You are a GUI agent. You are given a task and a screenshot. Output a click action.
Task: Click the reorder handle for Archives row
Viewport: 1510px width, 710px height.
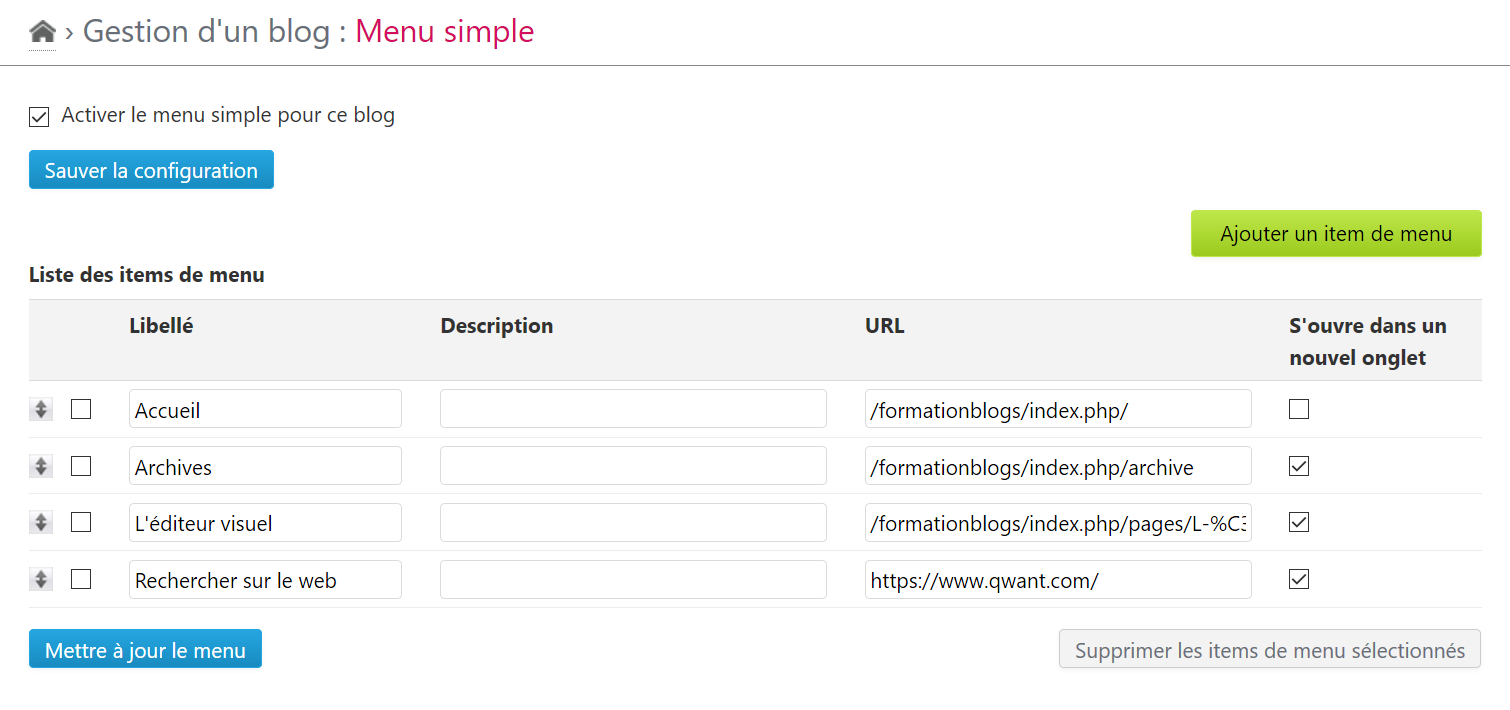tap(41, 466)
